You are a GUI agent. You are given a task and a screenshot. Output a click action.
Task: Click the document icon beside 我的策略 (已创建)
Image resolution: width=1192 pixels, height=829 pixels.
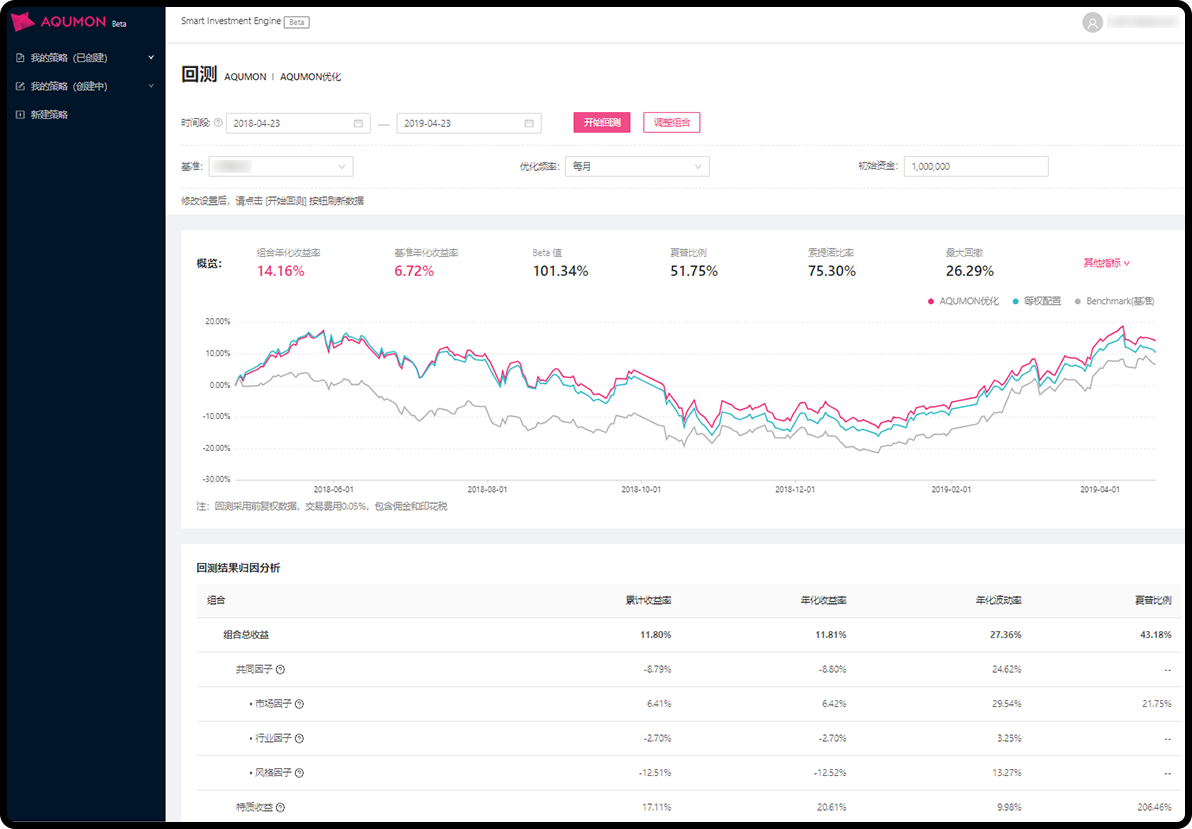(21, 58)
